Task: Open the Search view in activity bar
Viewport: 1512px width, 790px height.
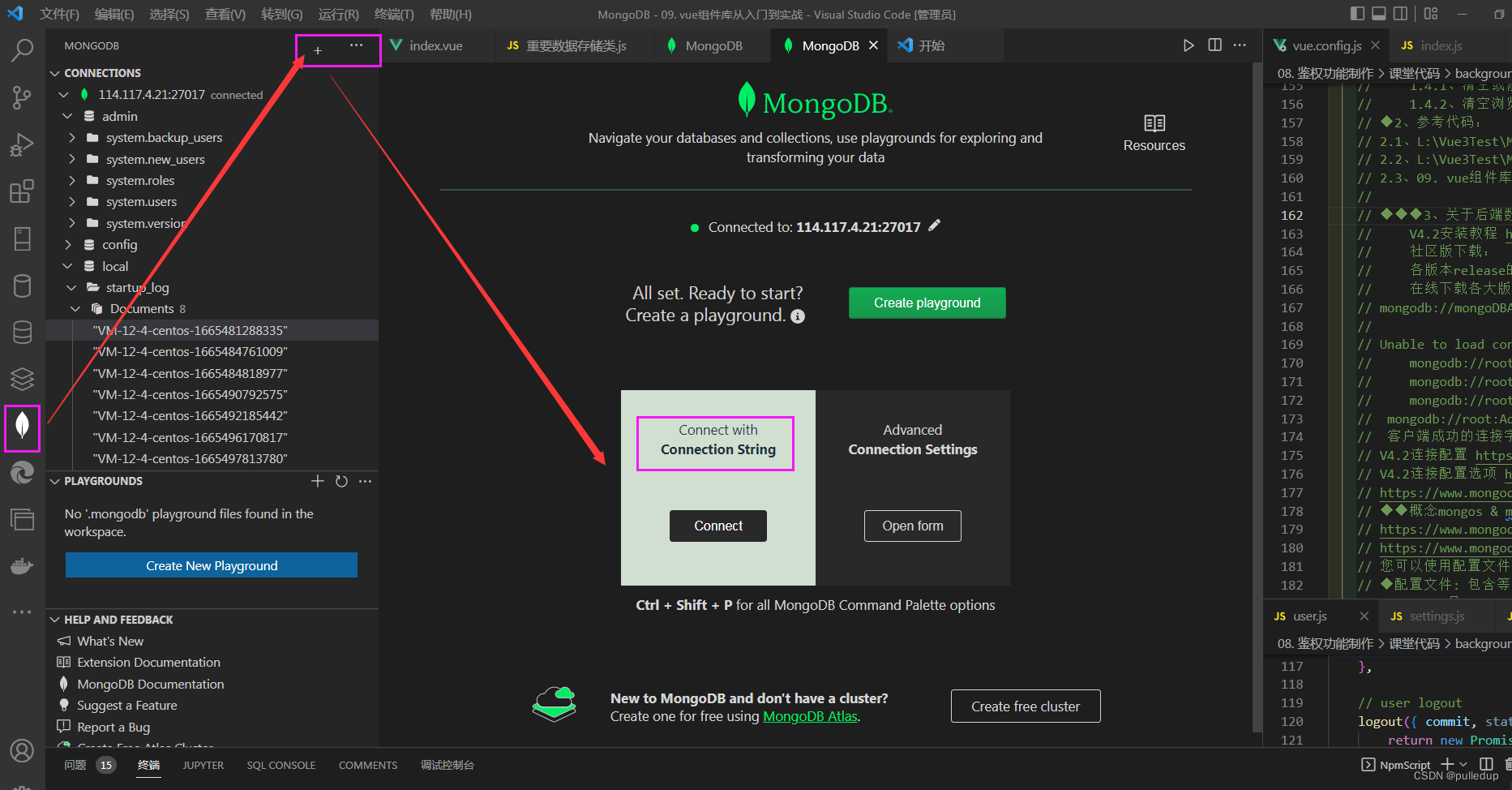Action: (x=22, y=50)
